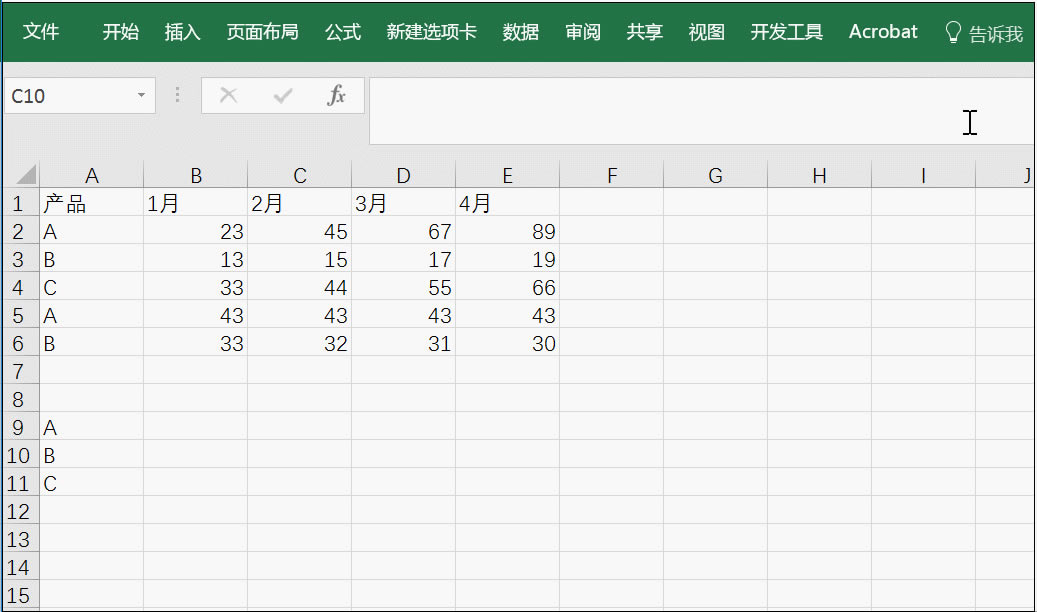Image resolution: width=1037 pixels, height=612 pixels.
Task: Select cell with value 45
Action: click(300, 231)
